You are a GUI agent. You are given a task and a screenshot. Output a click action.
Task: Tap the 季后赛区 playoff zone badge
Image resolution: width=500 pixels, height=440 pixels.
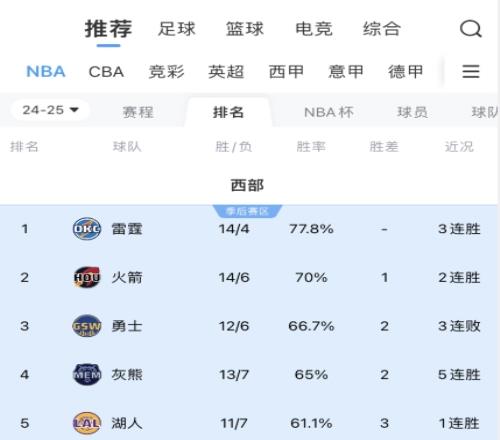pyautogui.click(x=247, y=211)
